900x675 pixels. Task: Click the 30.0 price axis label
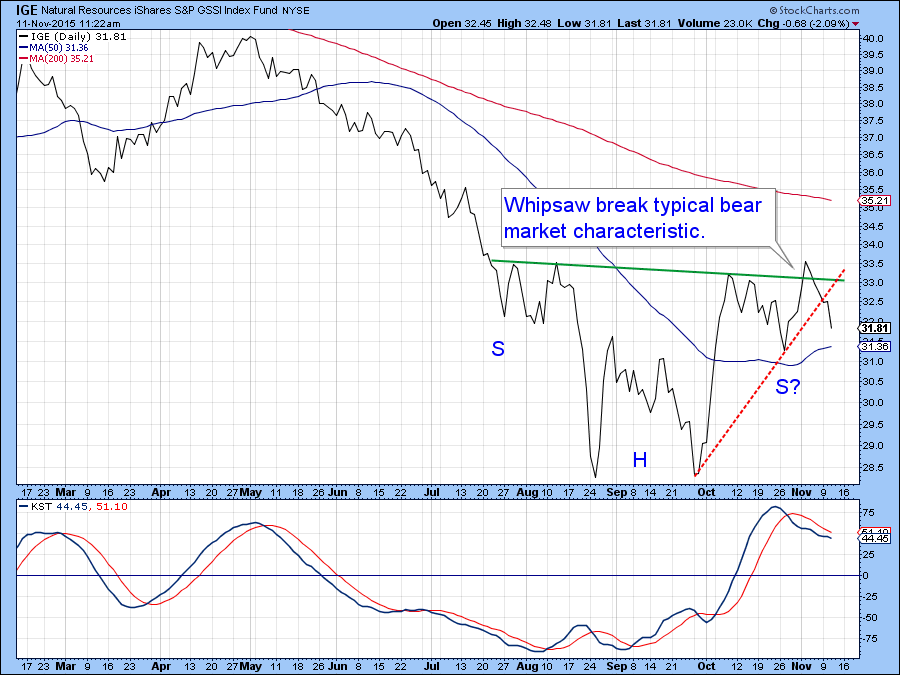pos(873,402)
